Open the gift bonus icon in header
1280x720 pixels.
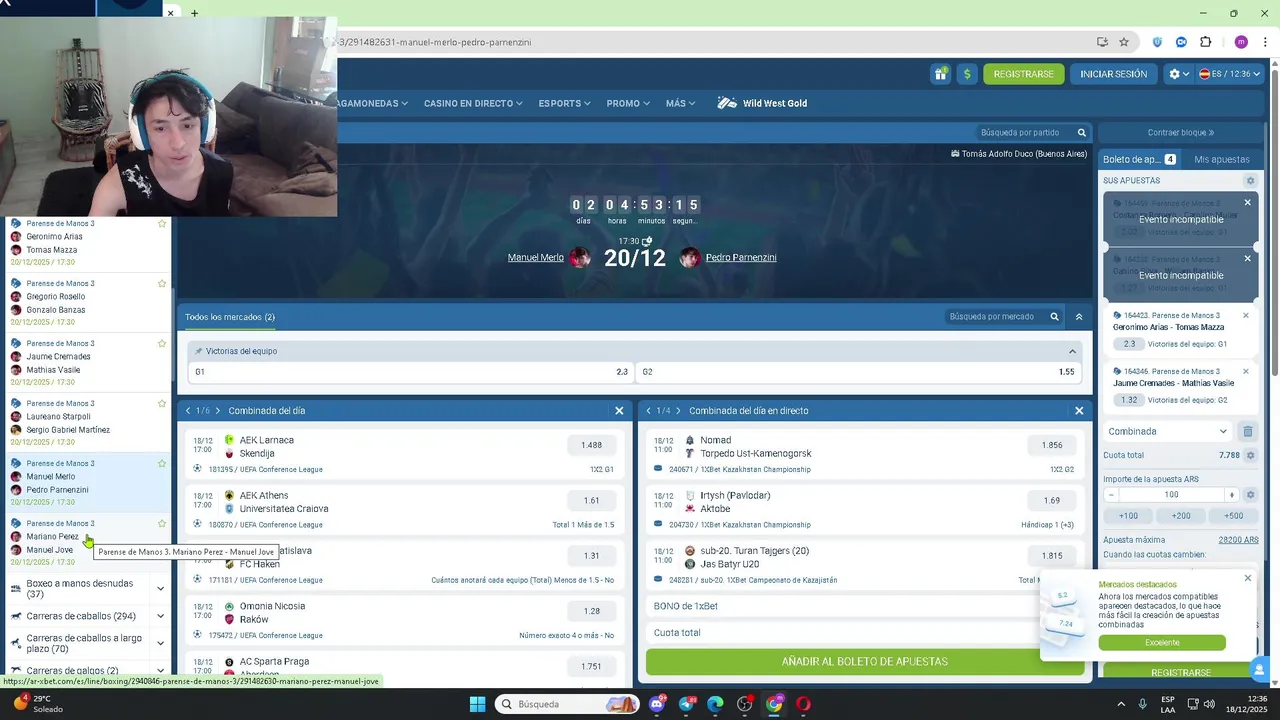point(941,74)
